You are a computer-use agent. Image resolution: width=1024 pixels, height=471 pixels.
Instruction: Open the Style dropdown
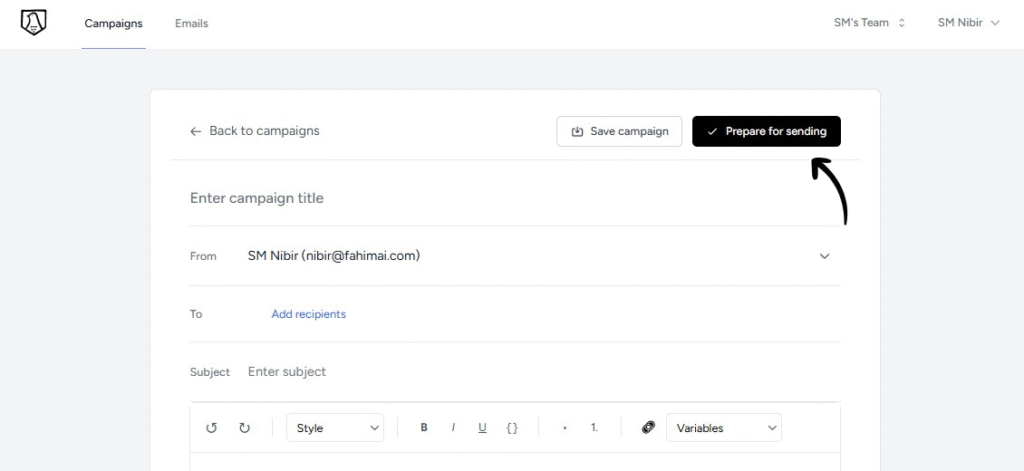coord(335,428)
